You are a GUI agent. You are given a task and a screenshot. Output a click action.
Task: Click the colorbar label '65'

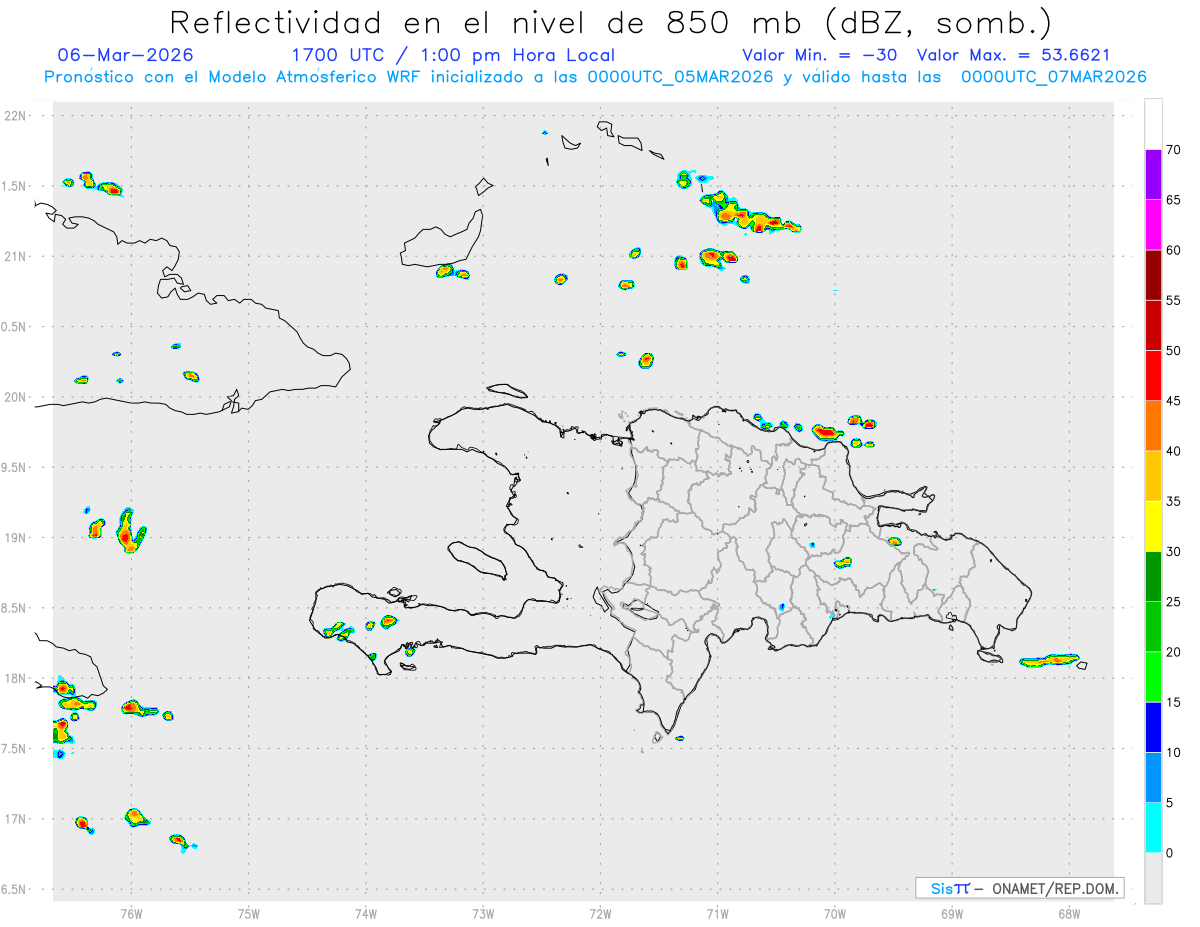(1173, 200)
